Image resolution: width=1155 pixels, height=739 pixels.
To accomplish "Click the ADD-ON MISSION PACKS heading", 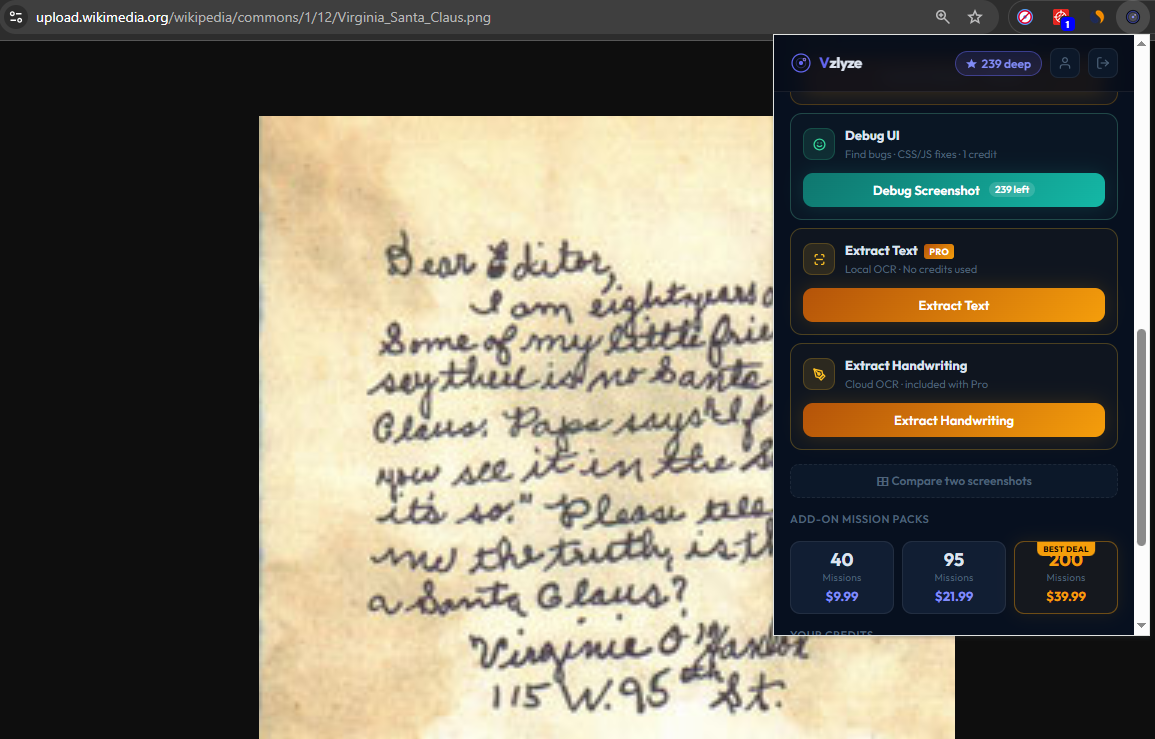I will (x=860, y=519).
